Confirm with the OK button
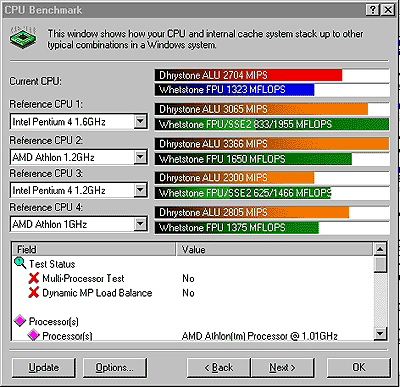This screenshot has height=387, width=400. point(359,368)
